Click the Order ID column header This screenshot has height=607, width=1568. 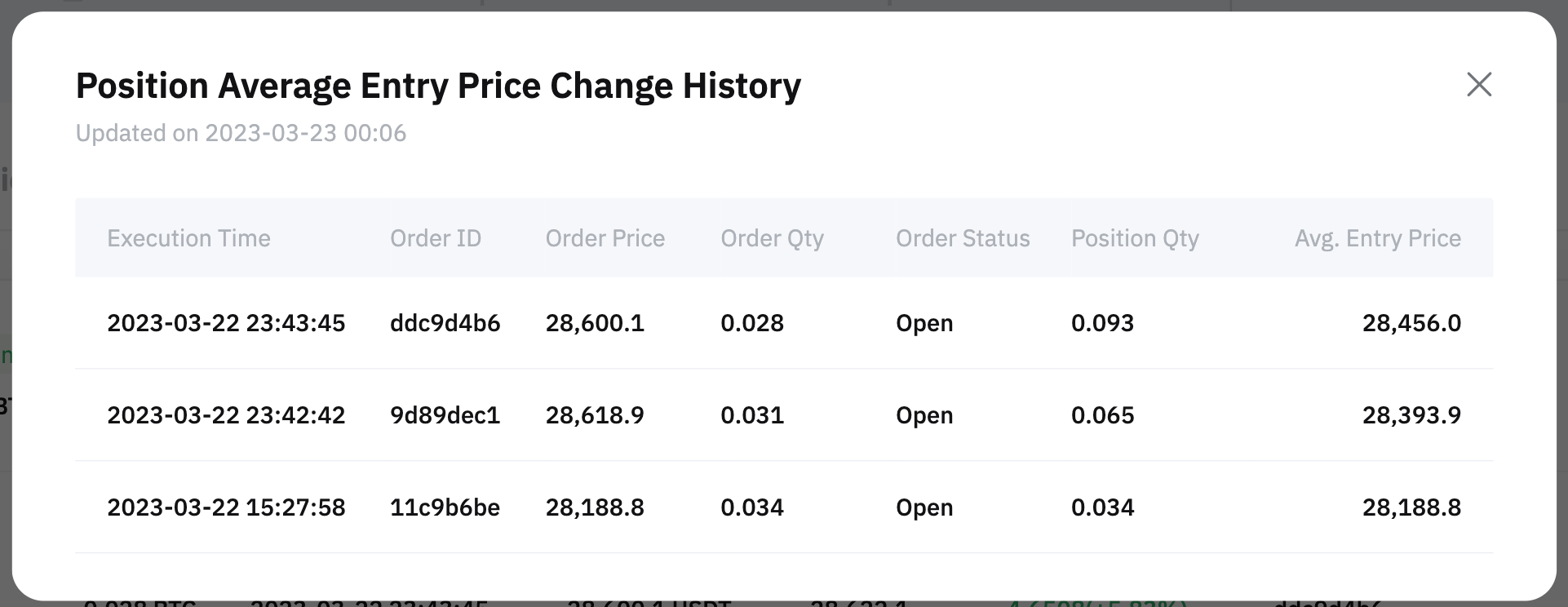(x=436, y=238)
